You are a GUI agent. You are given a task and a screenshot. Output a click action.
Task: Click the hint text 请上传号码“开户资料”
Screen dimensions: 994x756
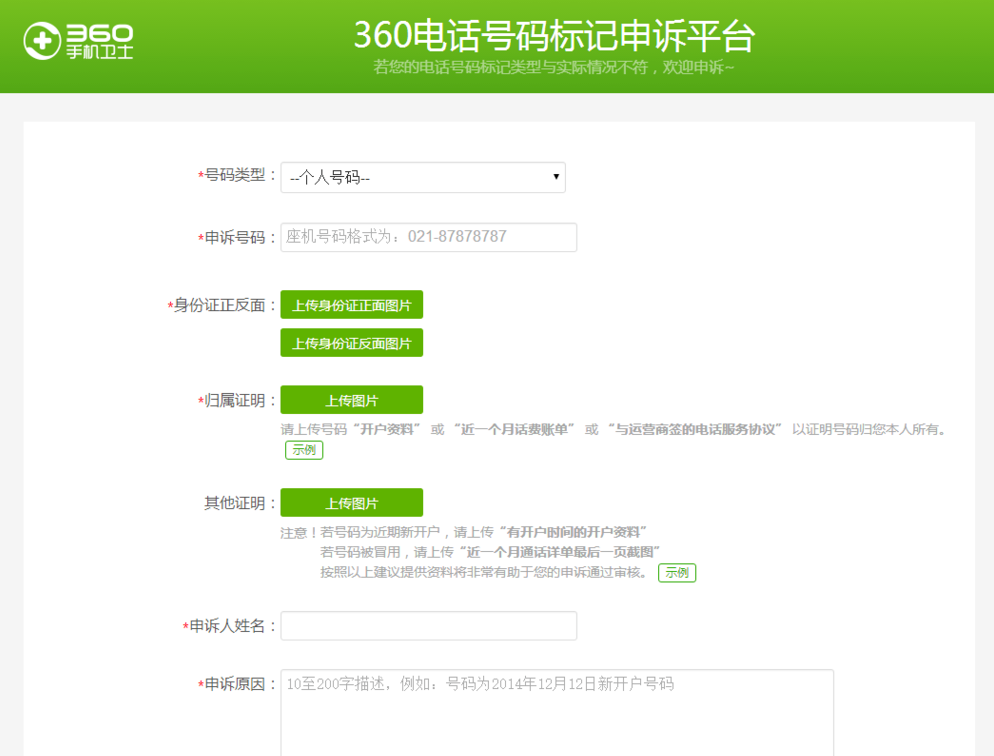(x=351, y=430)
